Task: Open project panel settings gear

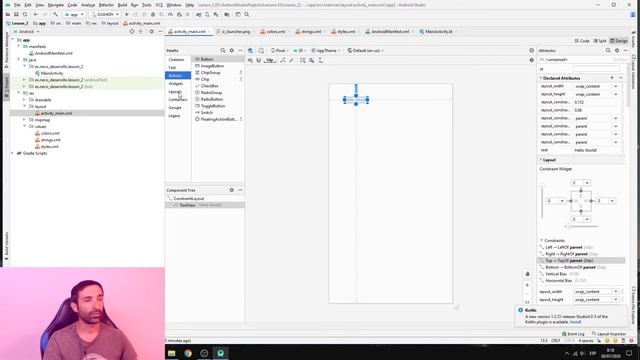Action: pos(151,31)
